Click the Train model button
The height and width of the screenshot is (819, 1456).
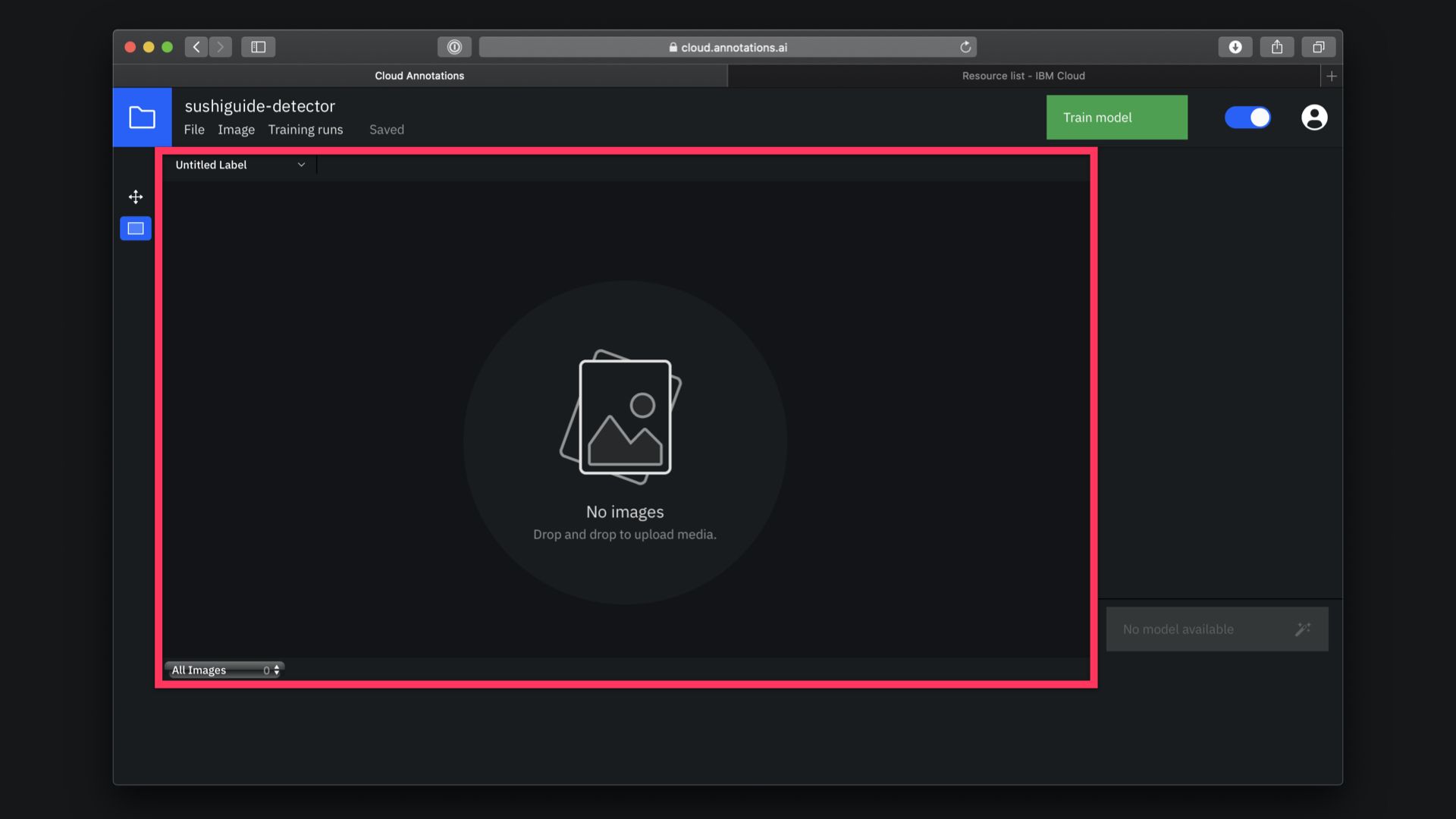pos(1117,118)
